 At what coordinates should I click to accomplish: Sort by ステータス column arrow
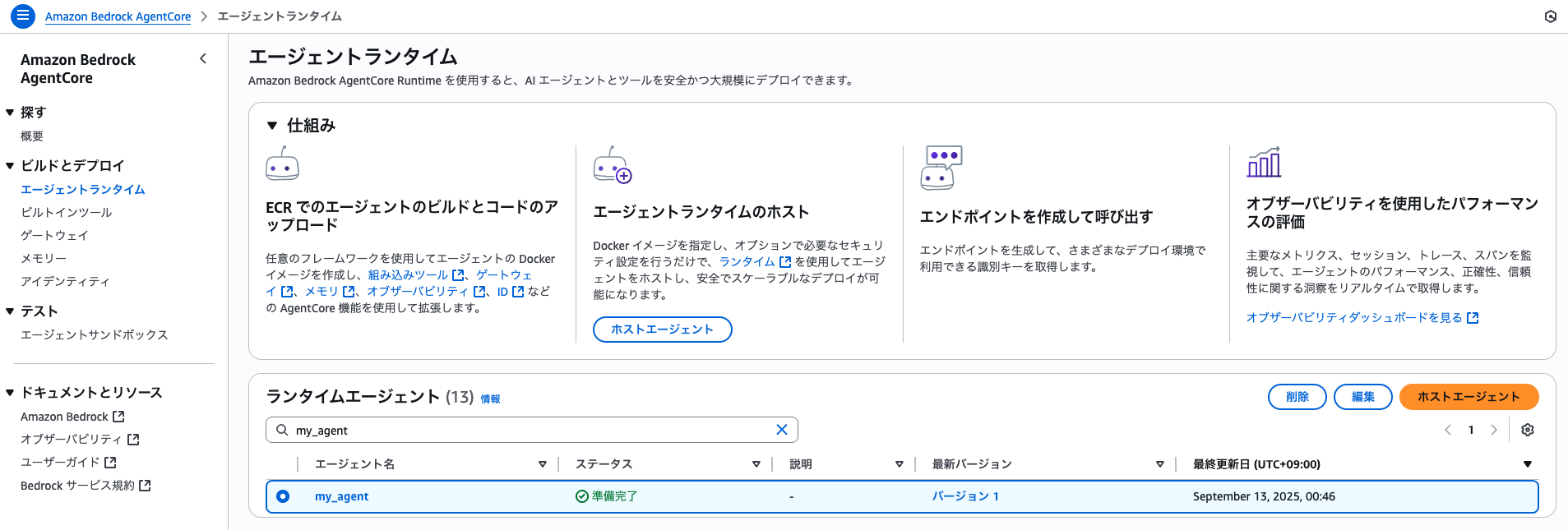(756, 464)
